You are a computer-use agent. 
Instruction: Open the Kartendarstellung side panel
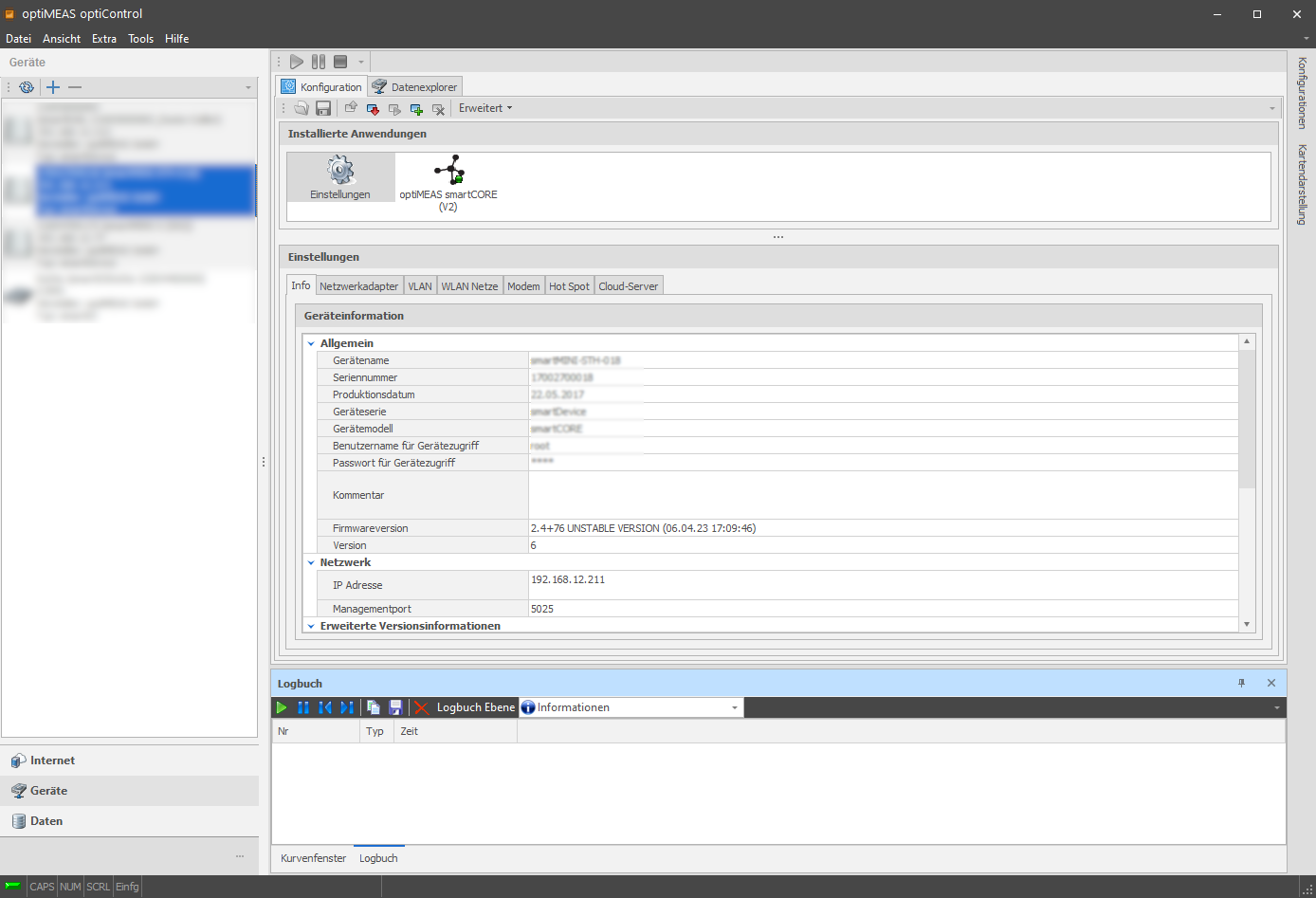coord(1302,184)
